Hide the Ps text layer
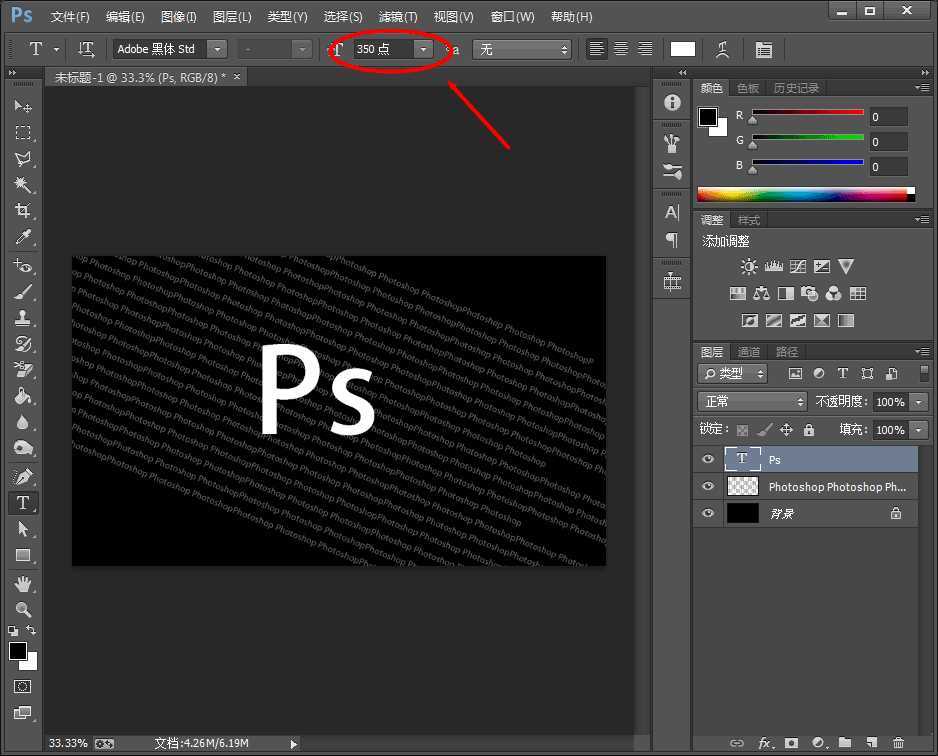The height and width of the screenshot is (756, 938). coord(707,459)
